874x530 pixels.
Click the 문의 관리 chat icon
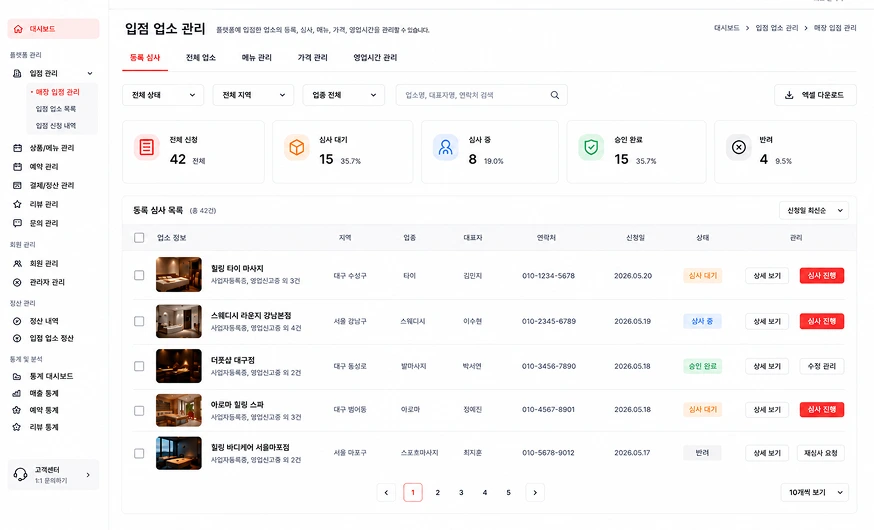pos(17,223)
